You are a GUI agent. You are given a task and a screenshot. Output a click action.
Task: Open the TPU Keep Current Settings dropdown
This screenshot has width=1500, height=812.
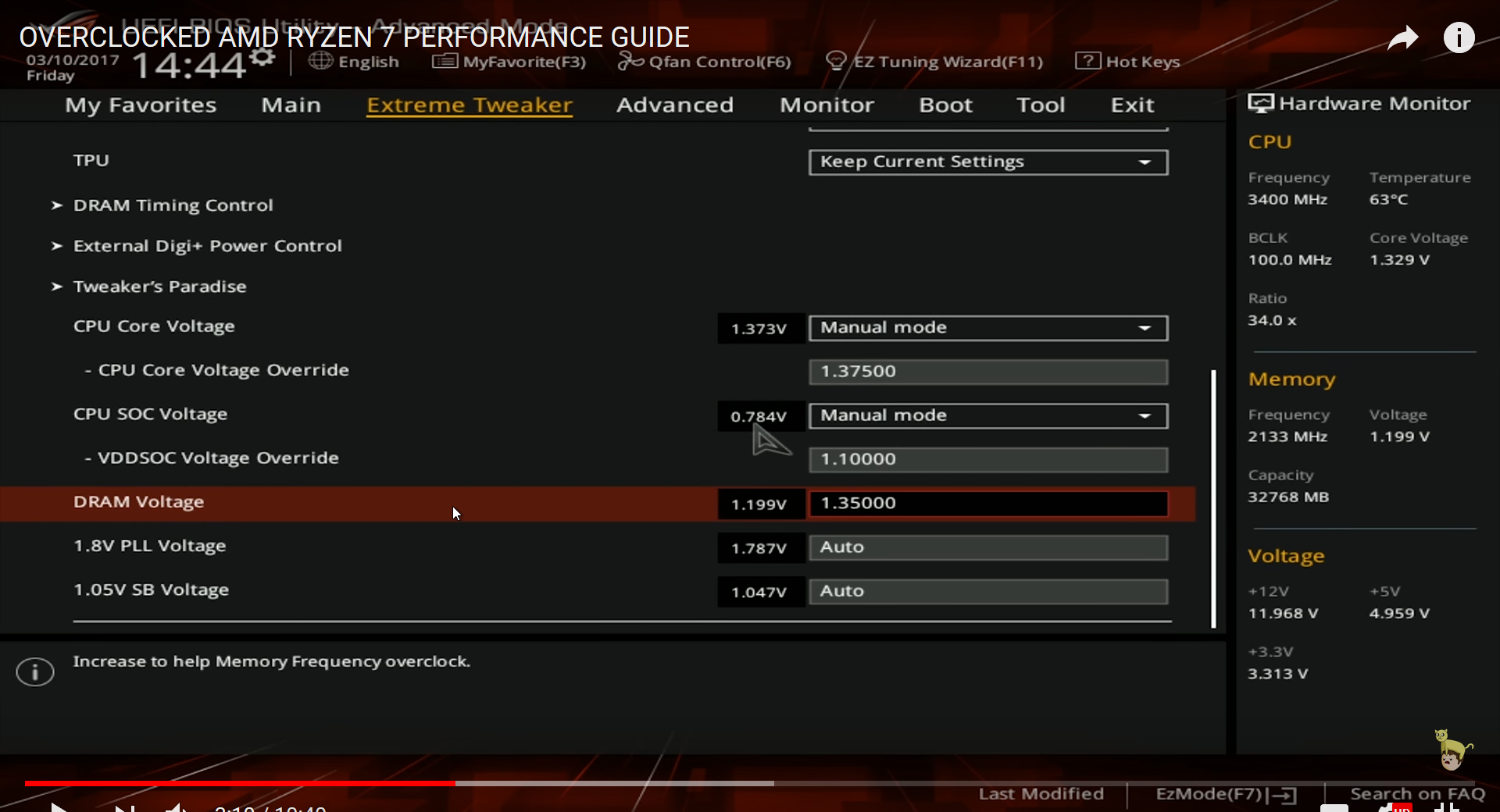pos(988,162)
